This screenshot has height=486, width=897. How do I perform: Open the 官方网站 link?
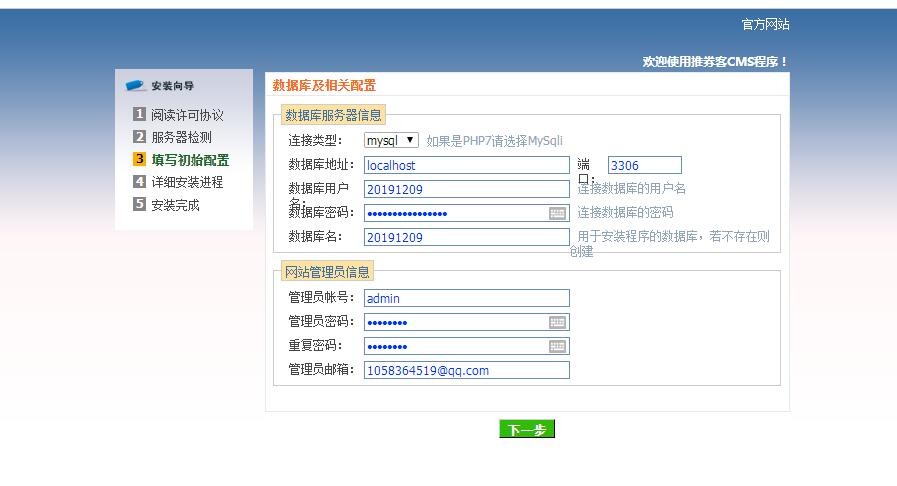pyautogui.click(x=765, y=24)
